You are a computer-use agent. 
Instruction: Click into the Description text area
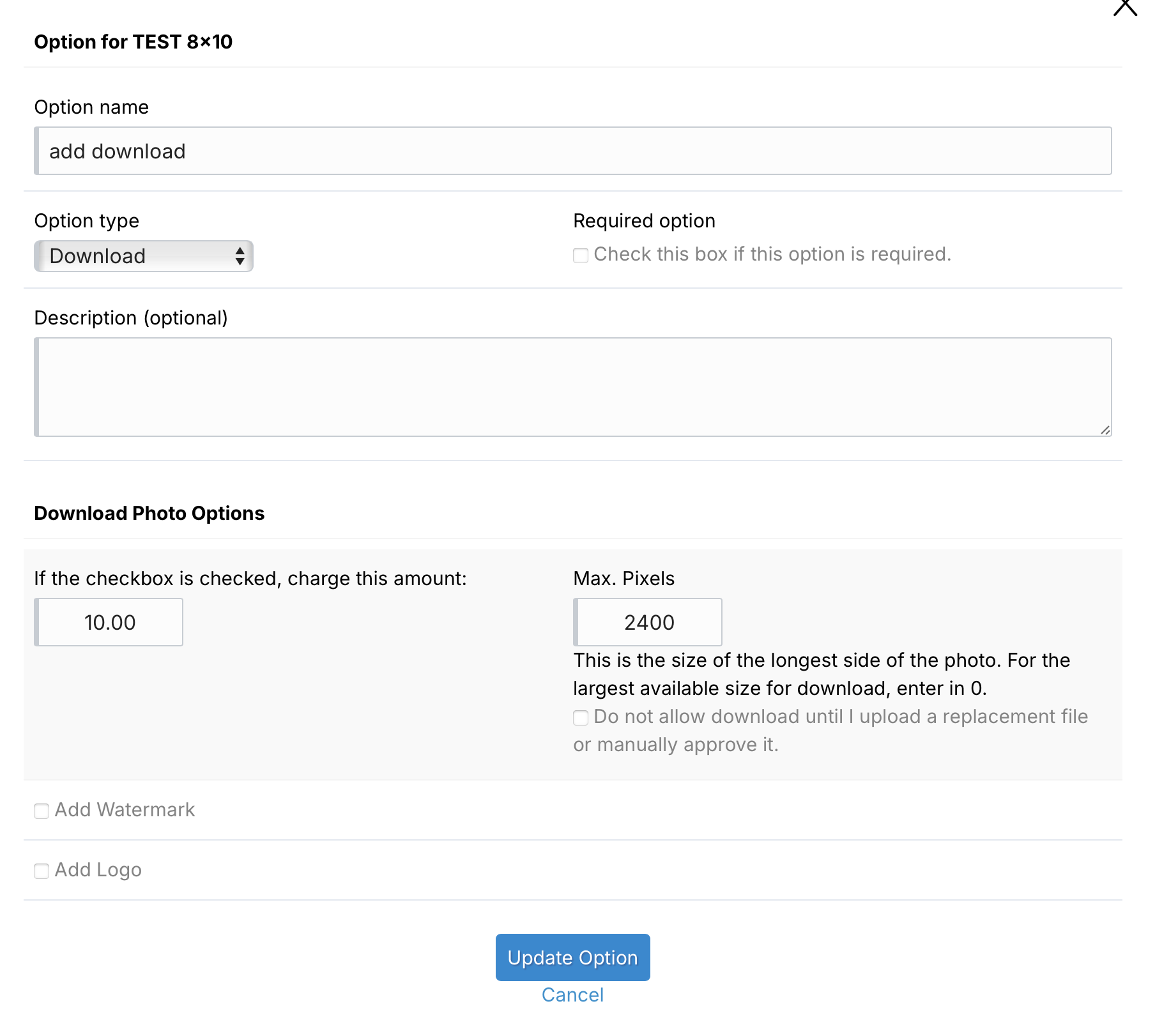pyautogui.click(x=573, y=387)
